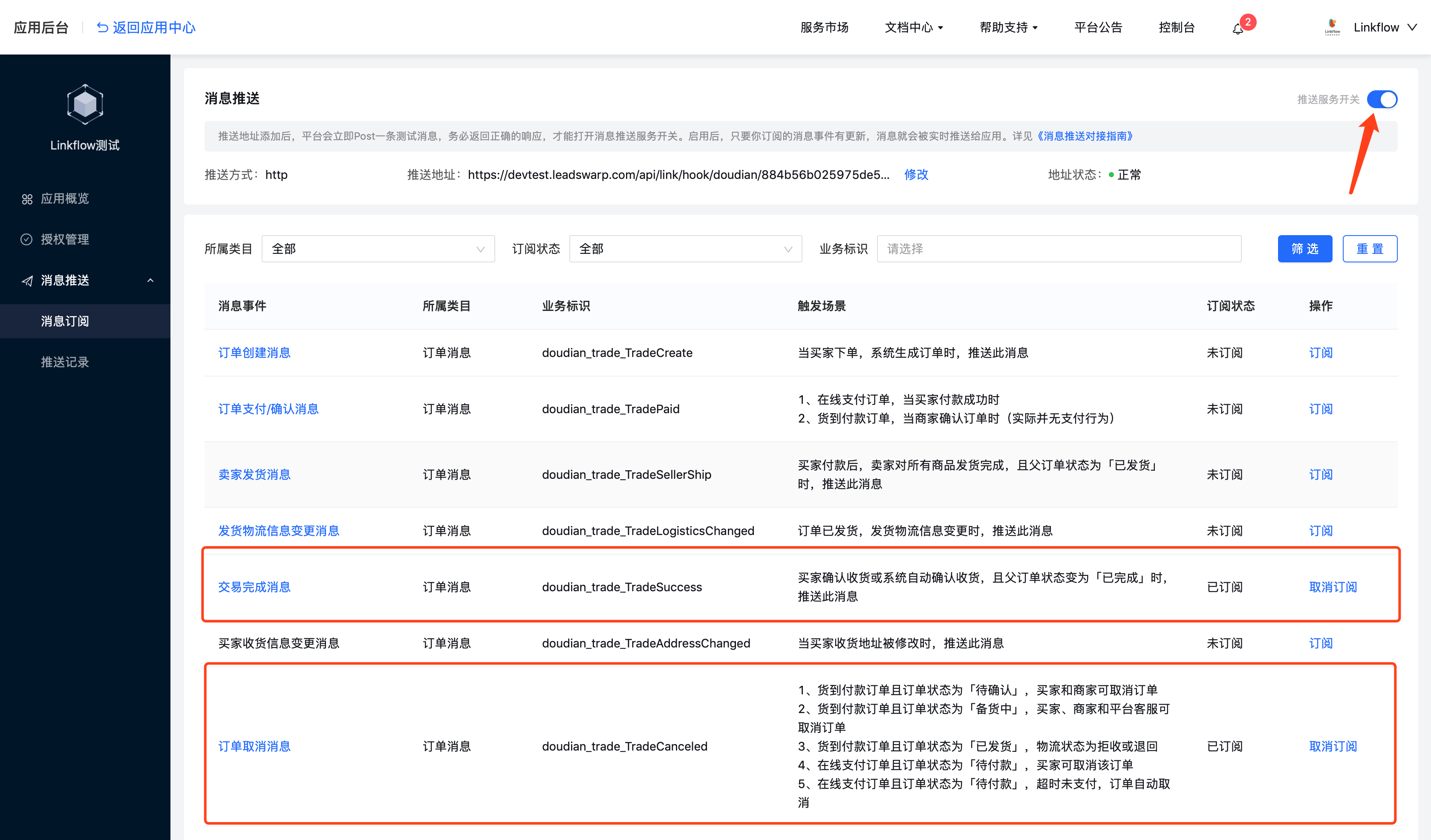
Task: Click the Linkflow测试 app cube logo
Action: [x=85, y=104]
